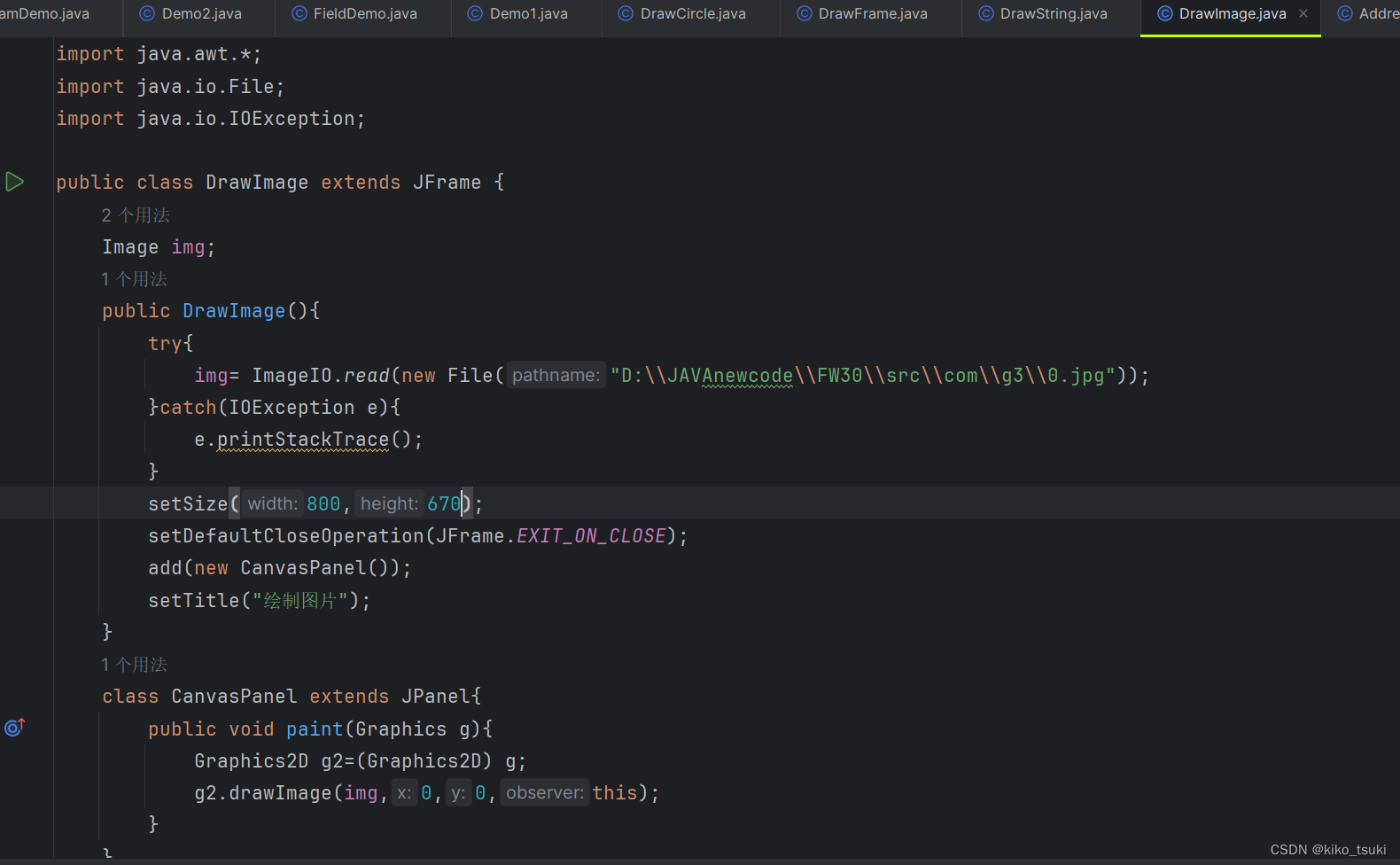Click the image file path string
1400x865 pixels.
point(862,376)
